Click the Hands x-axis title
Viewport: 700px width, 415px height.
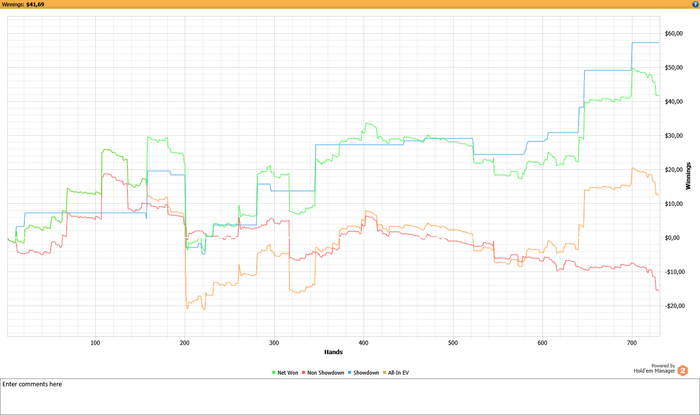coord(335,352)
